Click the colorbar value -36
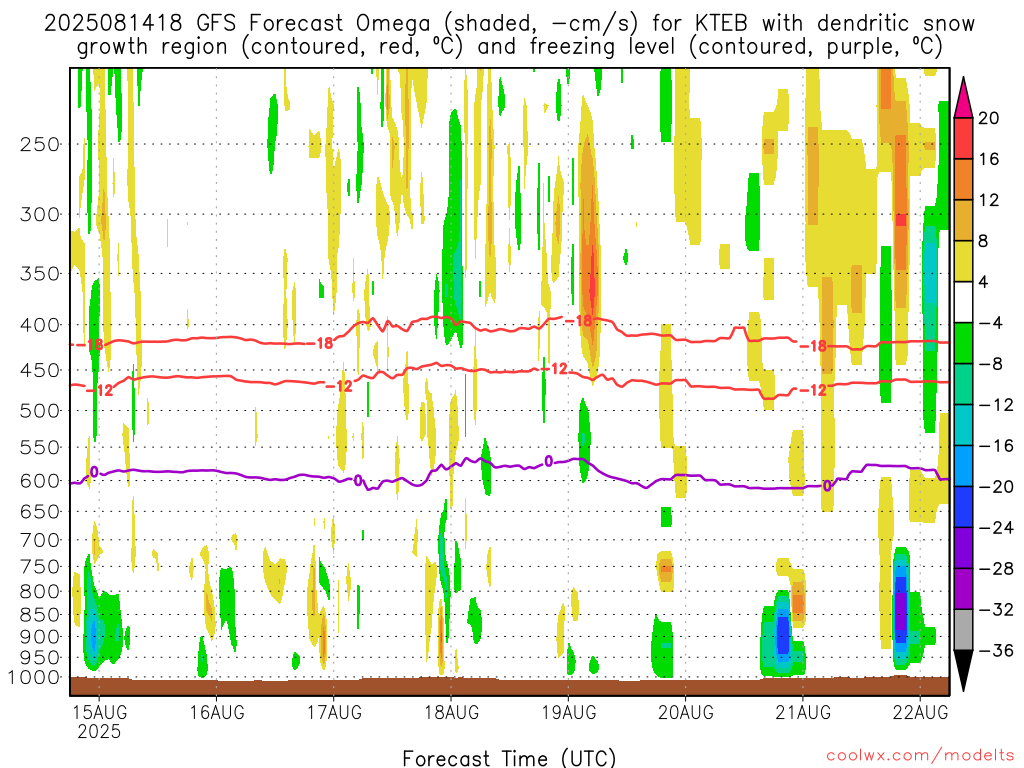This screenshot has height=768, width=1024. point(997,651)
